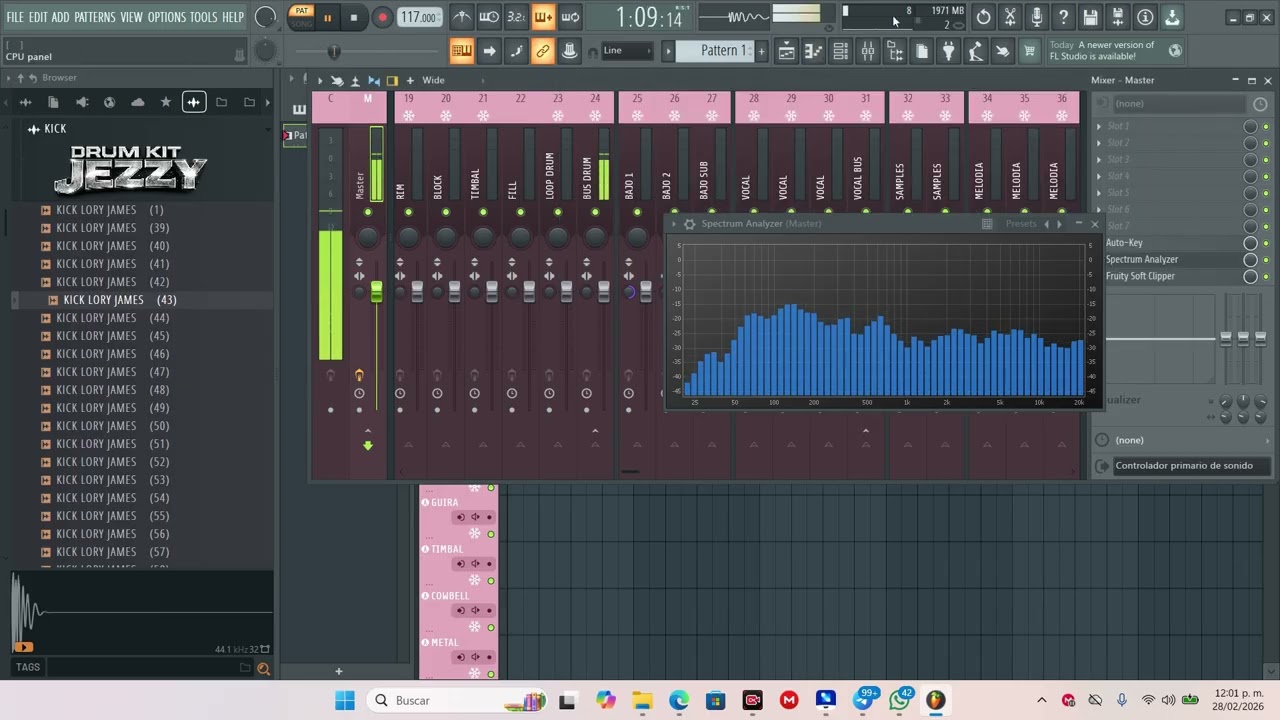Image resolution: width=1280 pixels, height=720 pixels.
Task: Toggle Spectrum Analyzer slot enable LED
Action: tap(1266, 260)
